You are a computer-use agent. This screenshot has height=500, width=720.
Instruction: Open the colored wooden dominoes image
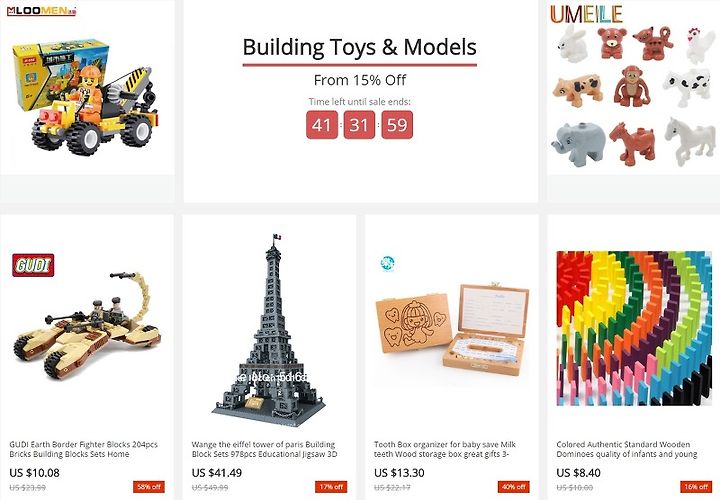tap(634, 328)
